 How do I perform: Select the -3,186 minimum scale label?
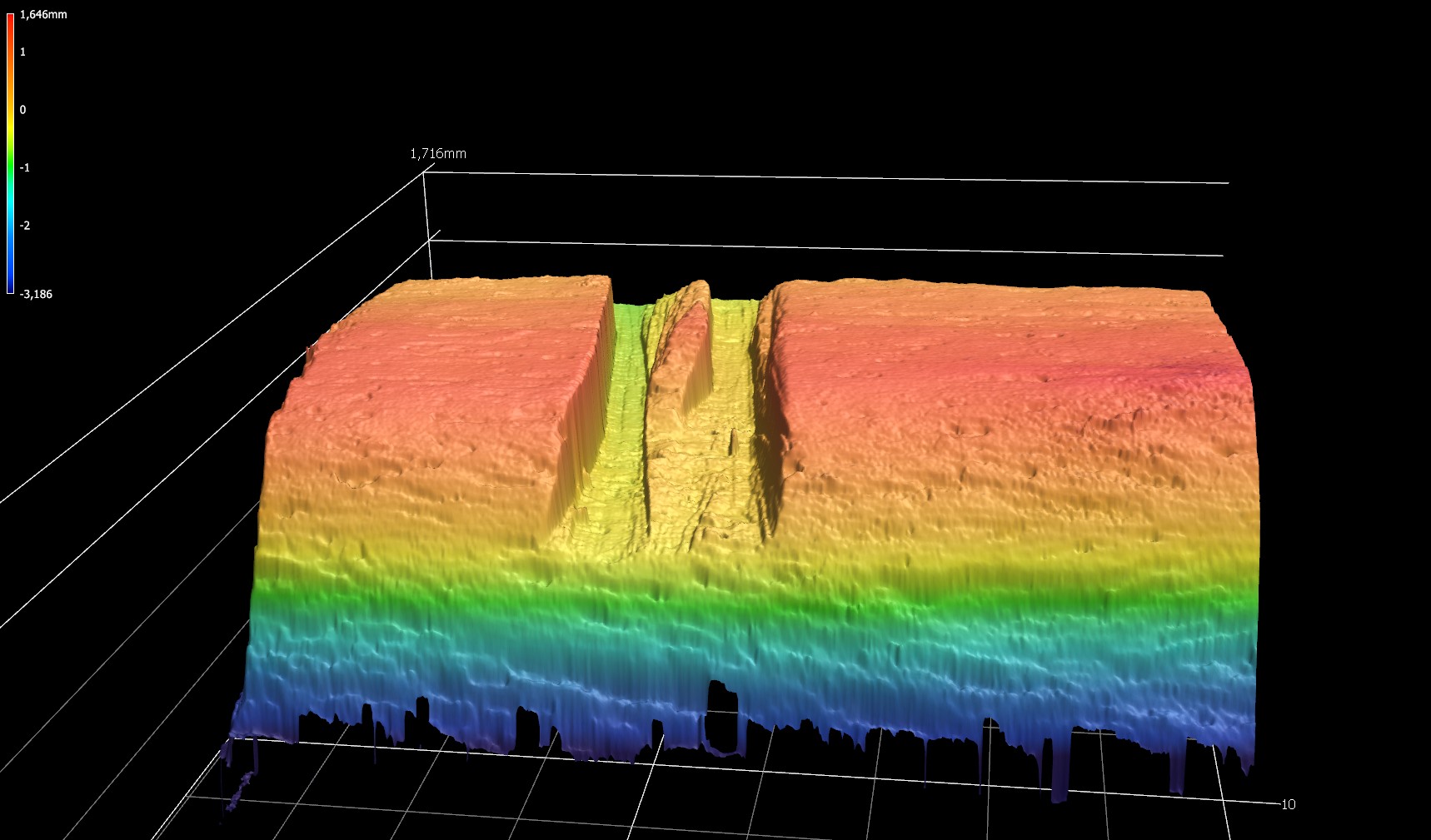click(36, 294)
